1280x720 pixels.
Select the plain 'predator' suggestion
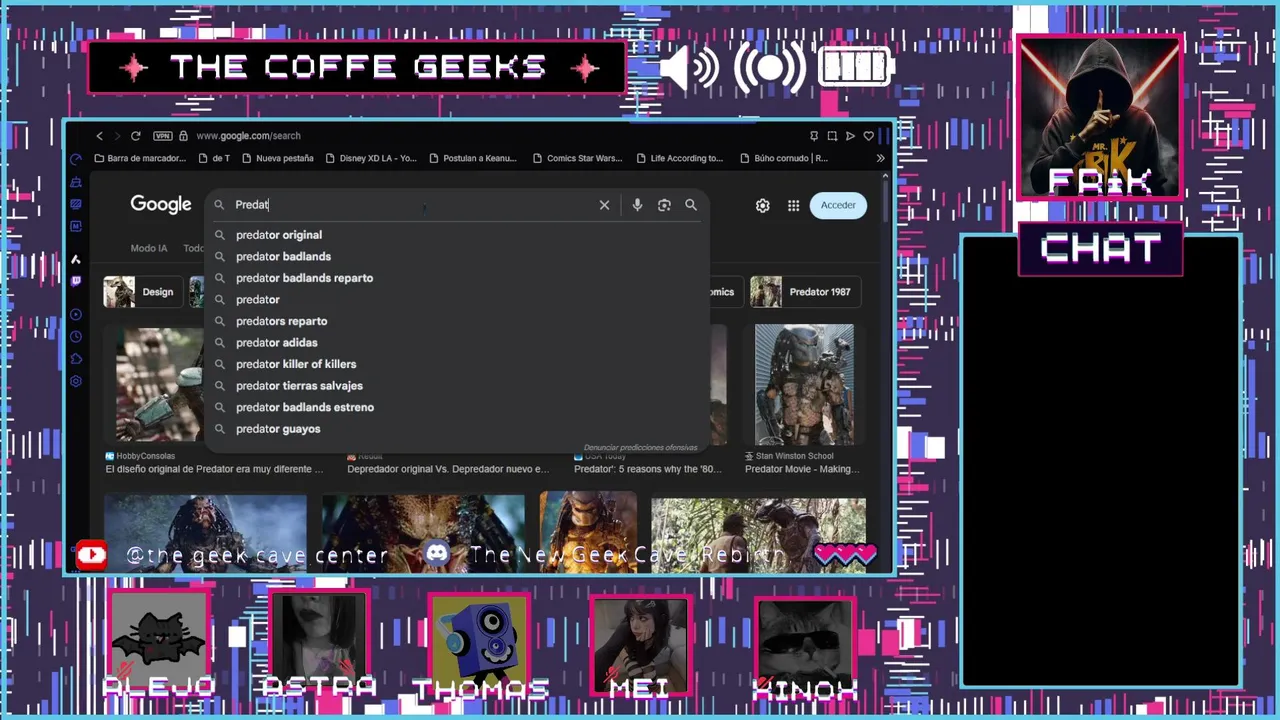tap(457, 300)
